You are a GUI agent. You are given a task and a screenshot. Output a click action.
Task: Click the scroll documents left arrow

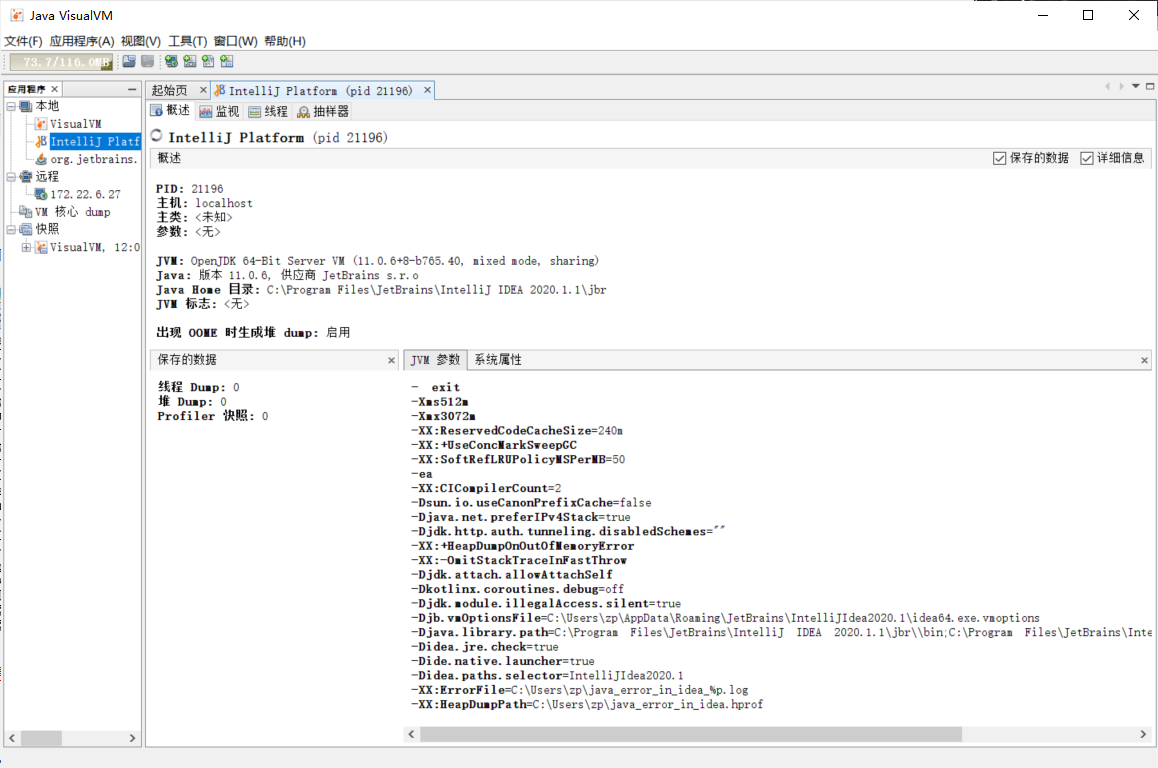[x=1107, y=86]
